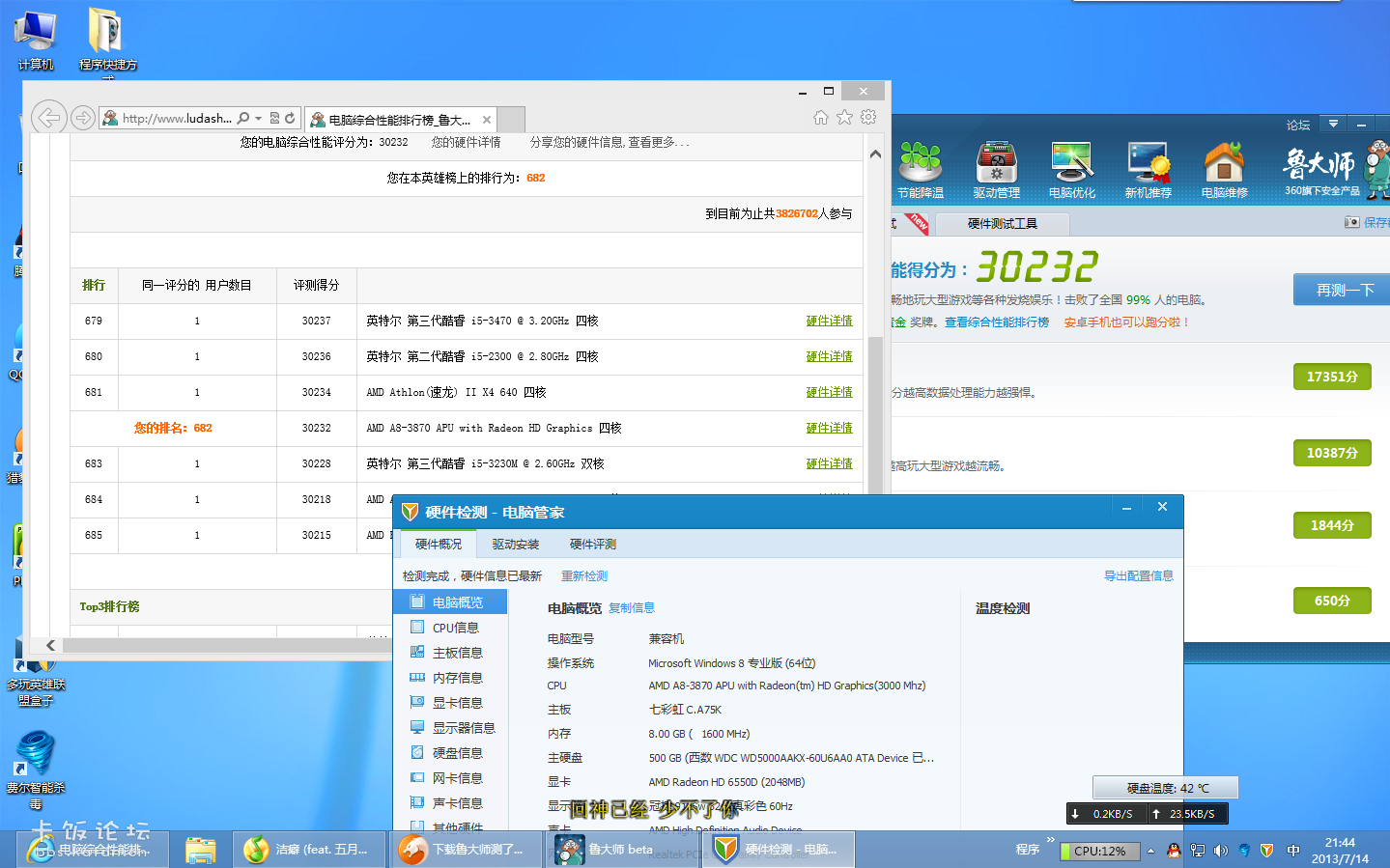
Task: Click the 10387分 score button
Action: tap(1332, 453)
